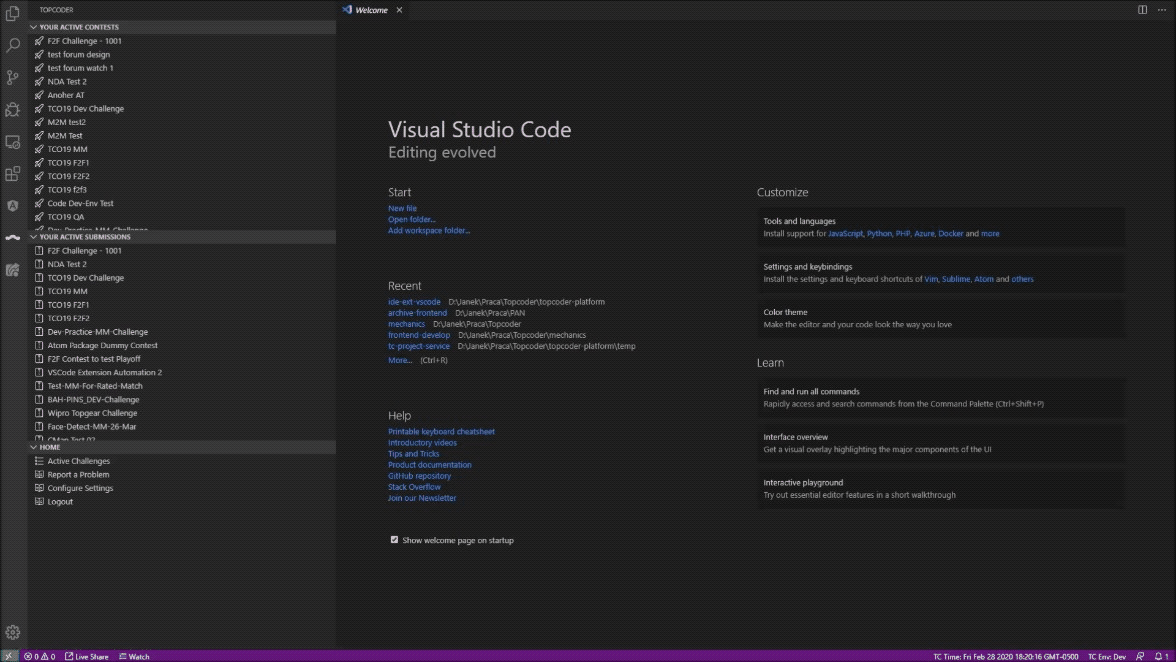This screenshot has height=662, width=1176.
Task: Toggle Show welcome page on startup
Action: pos(394,540)
